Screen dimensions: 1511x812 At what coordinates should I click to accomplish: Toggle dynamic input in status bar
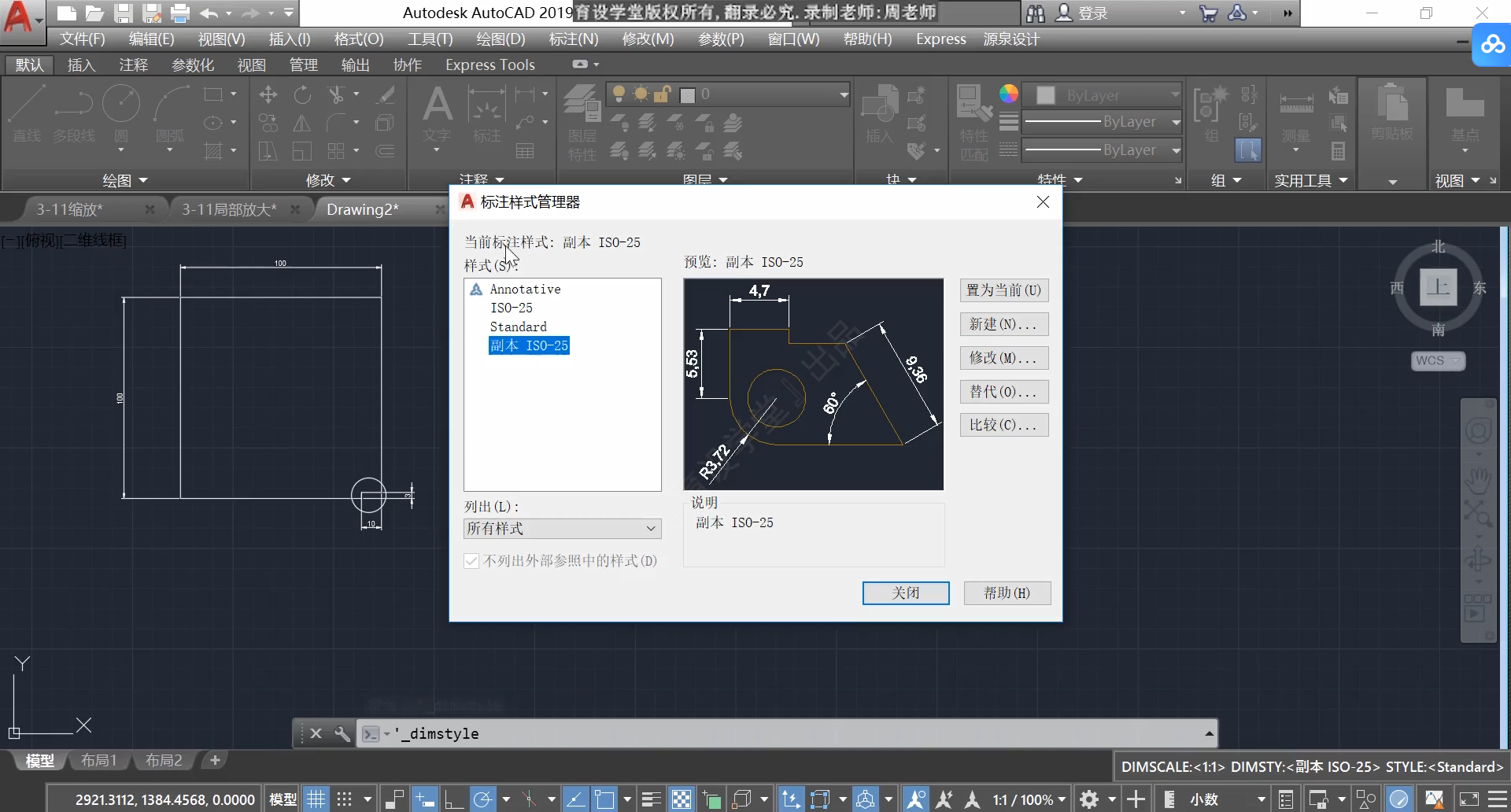425,799
